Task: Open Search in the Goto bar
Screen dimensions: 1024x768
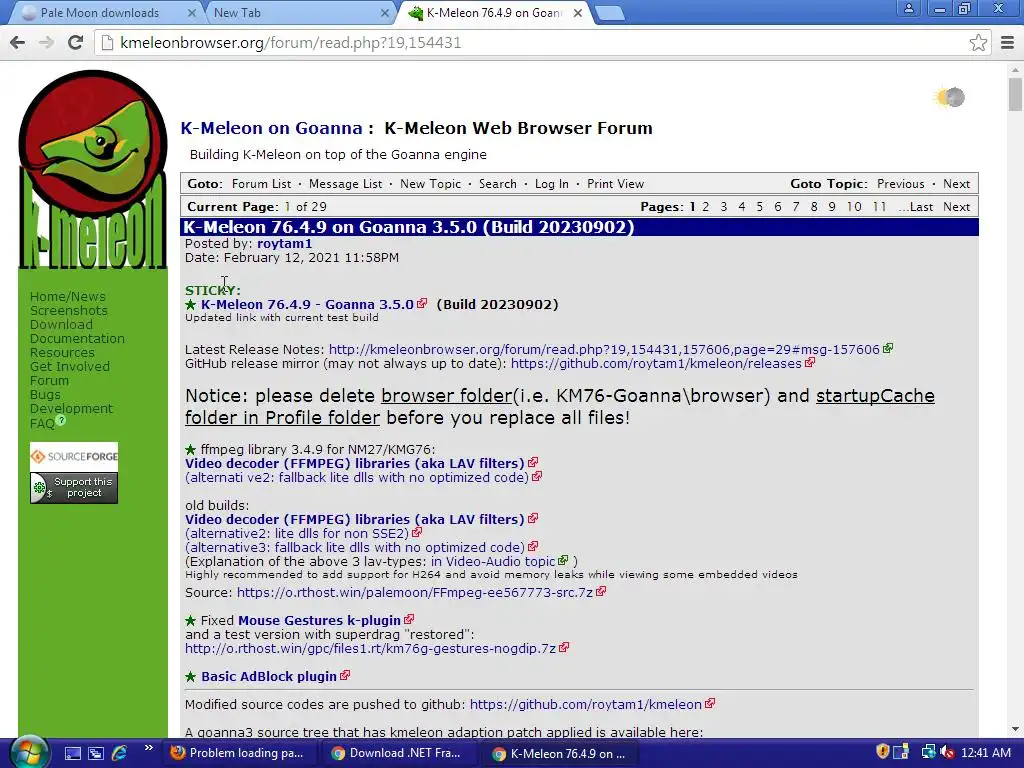Action: tap(498, 184)
